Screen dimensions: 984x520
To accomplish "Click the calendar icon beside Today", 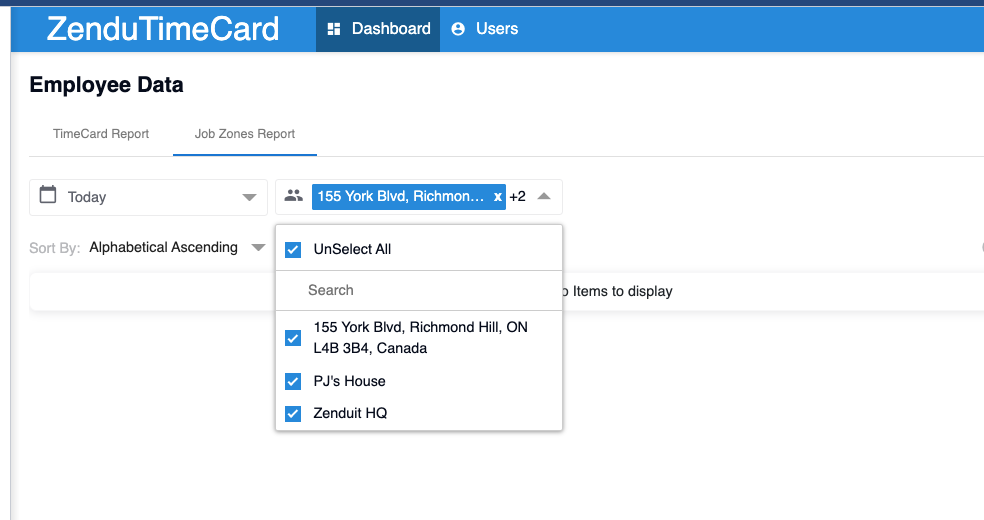I will [48, 194].
